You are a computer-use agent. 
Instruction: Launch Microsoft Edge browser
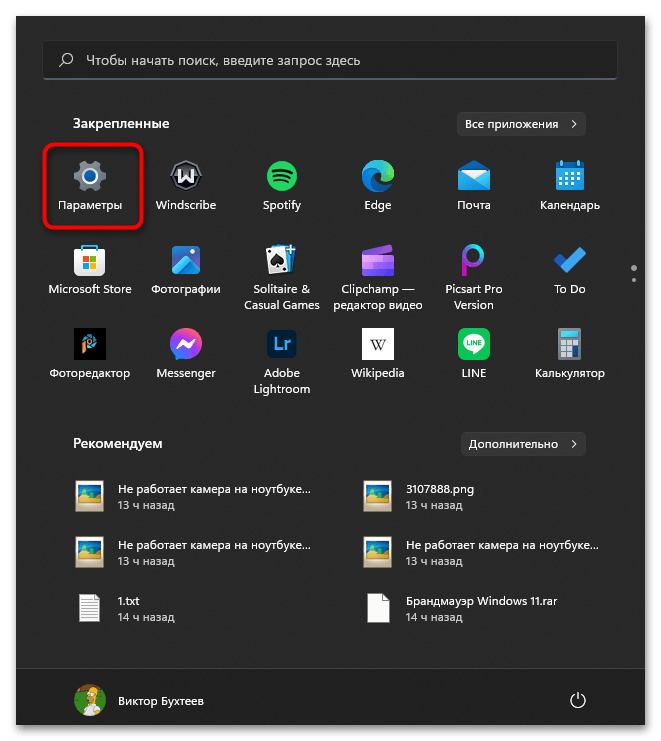click(378, 186)
